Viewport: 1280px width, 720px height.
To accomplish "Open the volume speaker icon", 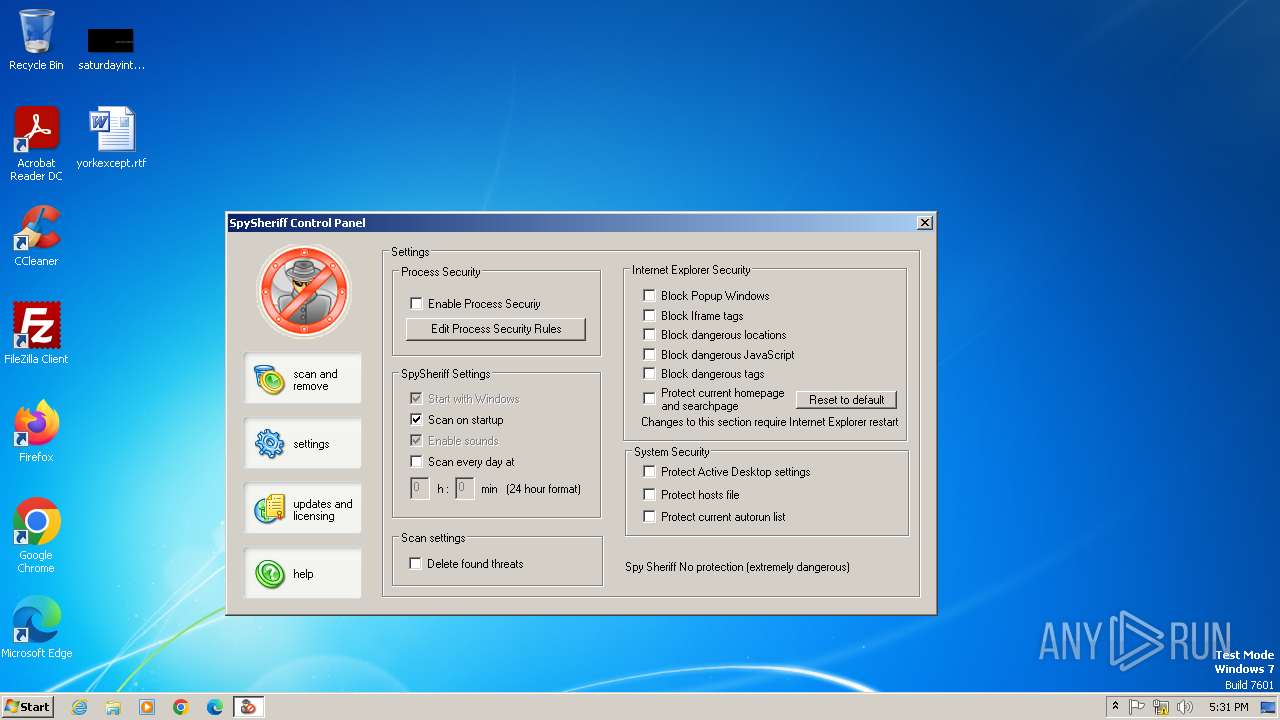I will [x=1185, y=707].
